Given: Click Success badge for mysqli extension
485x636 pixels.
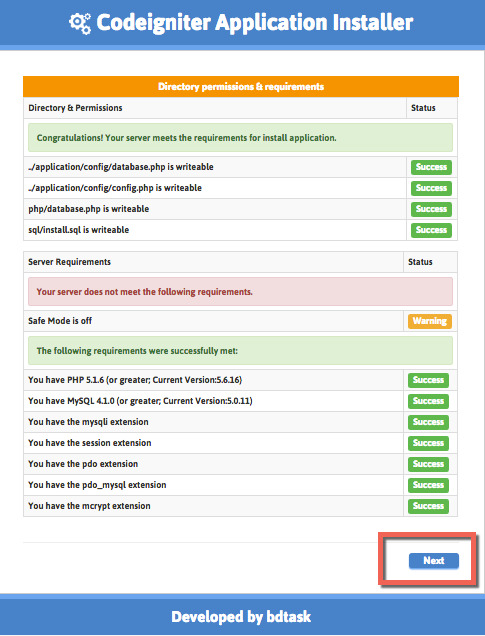Looking at the screenshot, I should [x=428, y=422].
